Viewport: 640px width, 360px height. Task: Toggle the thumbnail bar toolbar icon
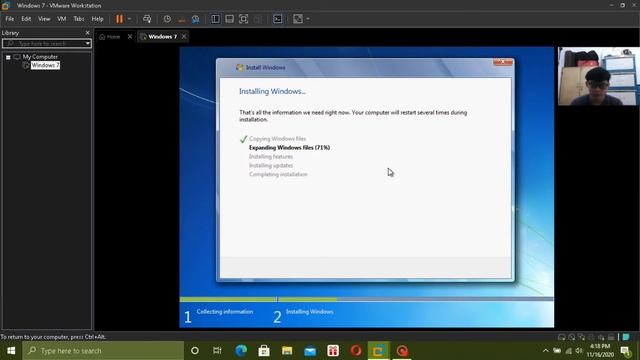229,19
